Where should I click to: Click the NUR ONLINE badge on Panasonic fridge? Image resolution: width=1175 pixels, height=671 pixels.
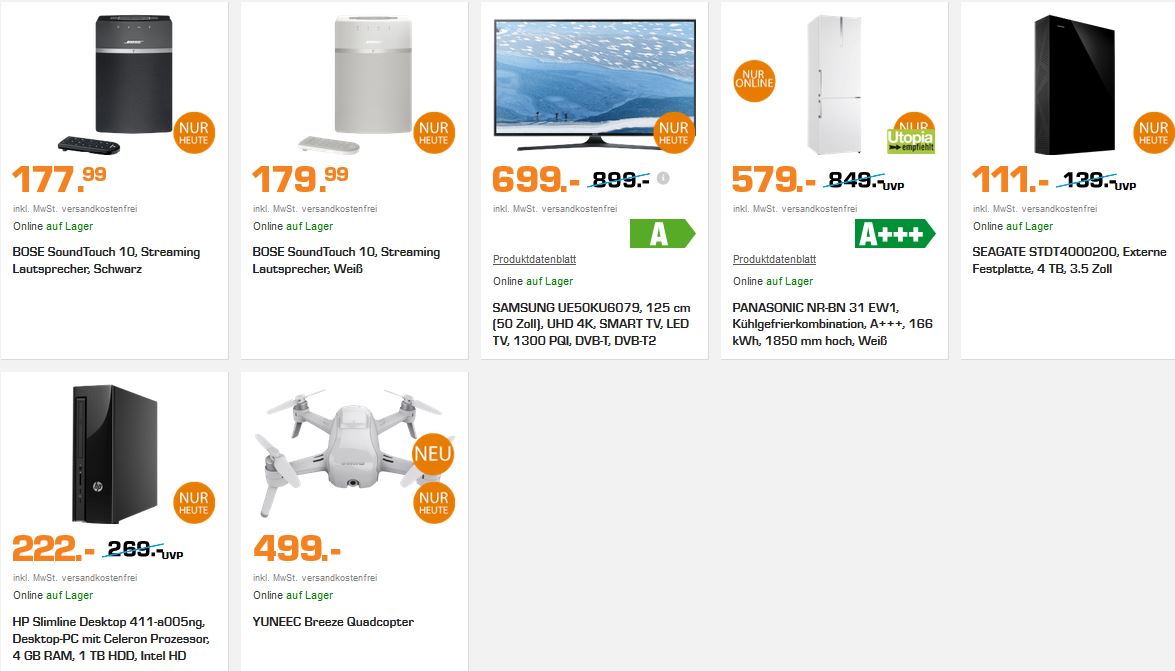point(754,80)
